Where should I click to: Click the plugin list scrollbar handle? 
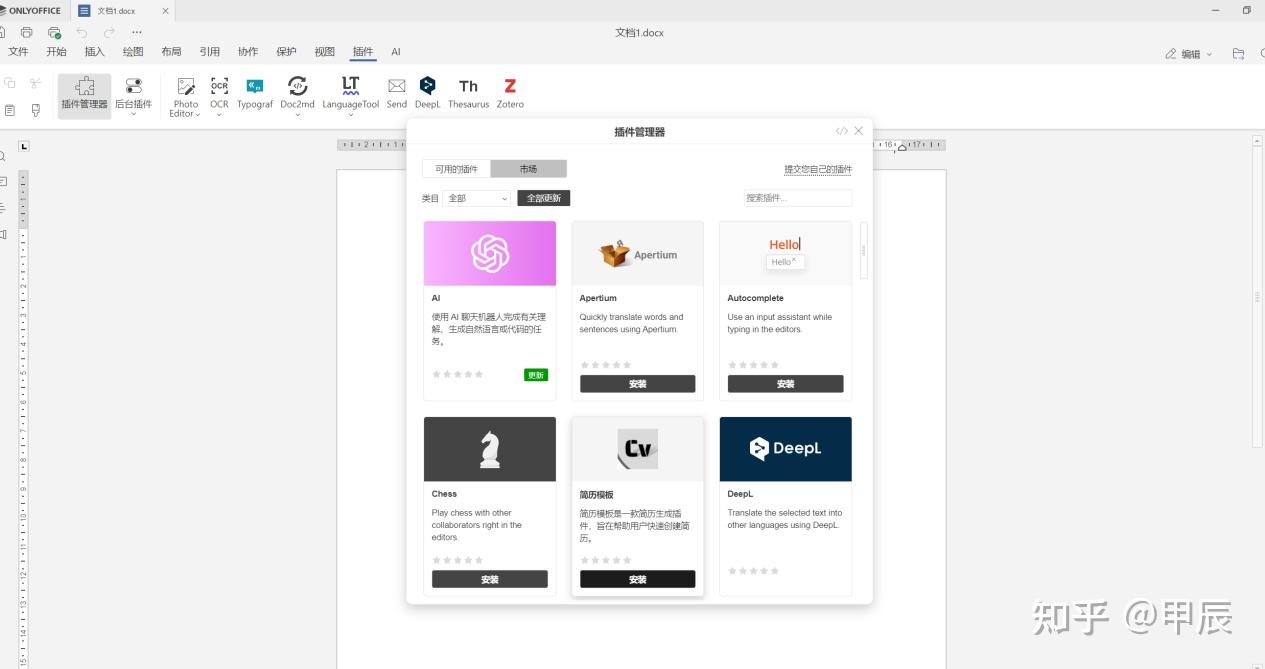click(x=864, y=249)
